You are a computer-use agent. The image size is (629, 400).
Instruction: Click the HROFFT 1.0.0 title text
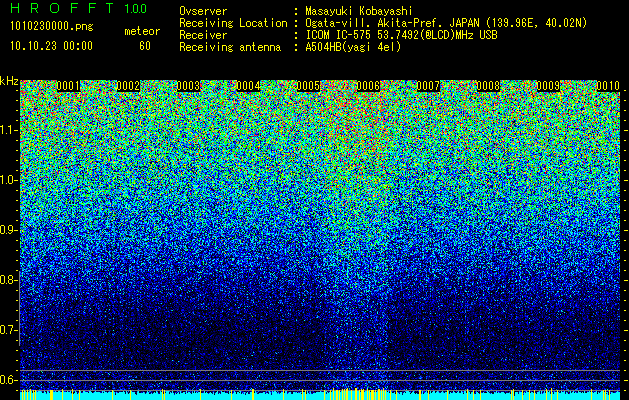point(78,8)
